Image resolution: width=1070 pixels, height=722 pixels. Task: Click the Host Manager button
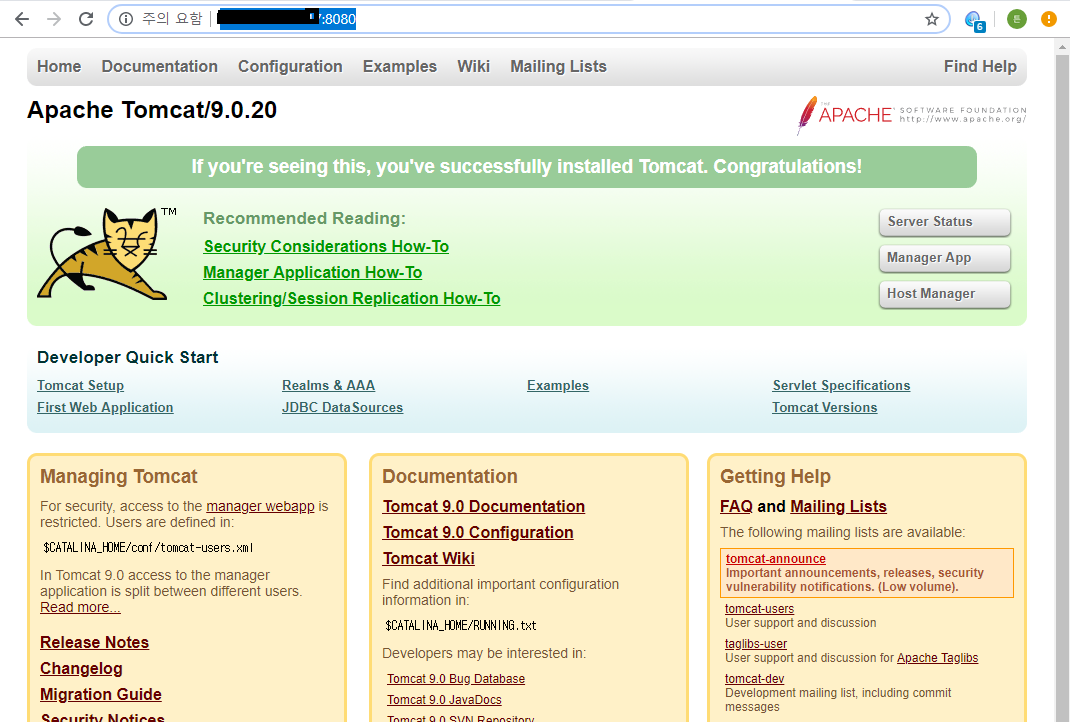coord(944,294)
